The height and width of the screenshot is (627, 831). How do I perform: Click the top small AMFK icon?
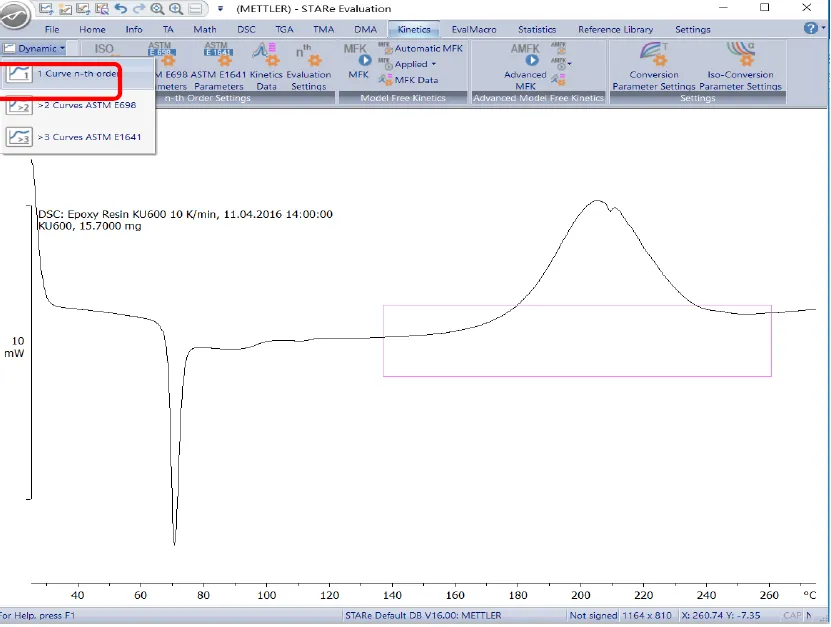tap(559, 48)
